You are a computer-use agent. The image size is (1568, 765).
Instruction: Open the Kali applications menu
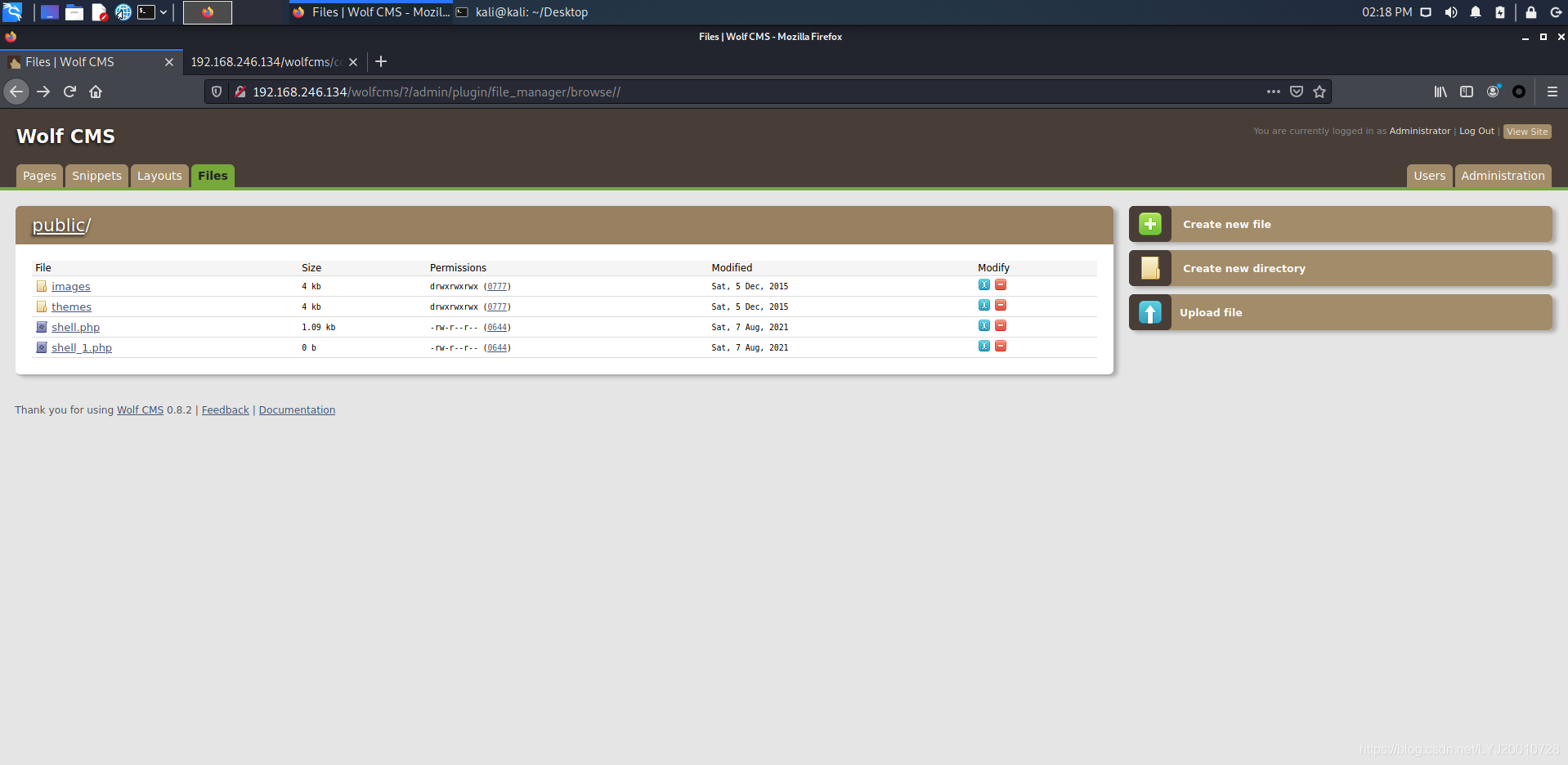click(x=12, y=11)
